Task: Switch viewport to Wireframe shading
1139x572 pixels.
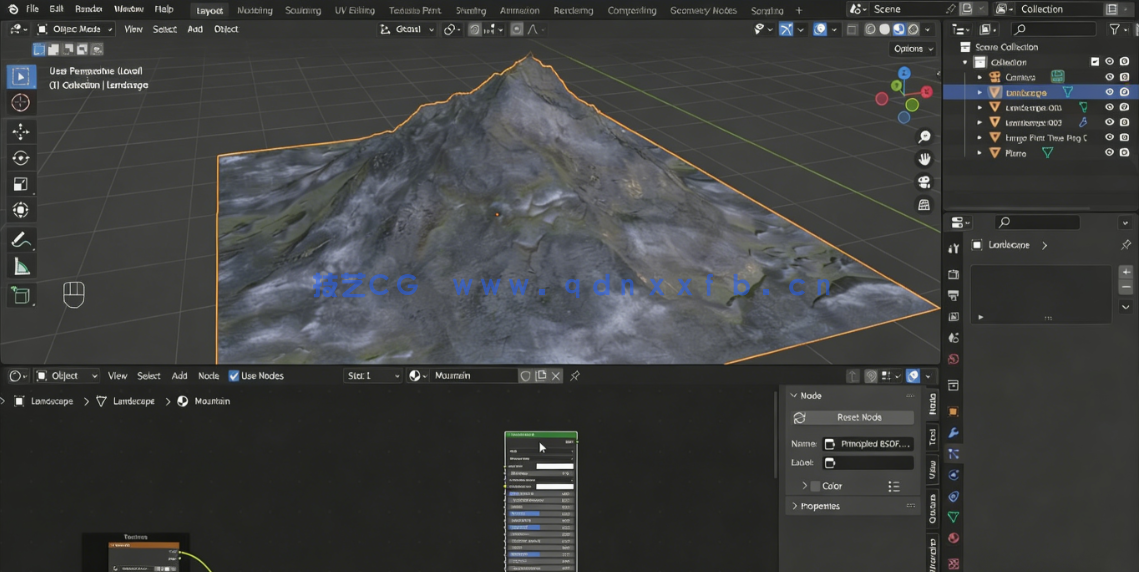Action: (x=870, y=29)
